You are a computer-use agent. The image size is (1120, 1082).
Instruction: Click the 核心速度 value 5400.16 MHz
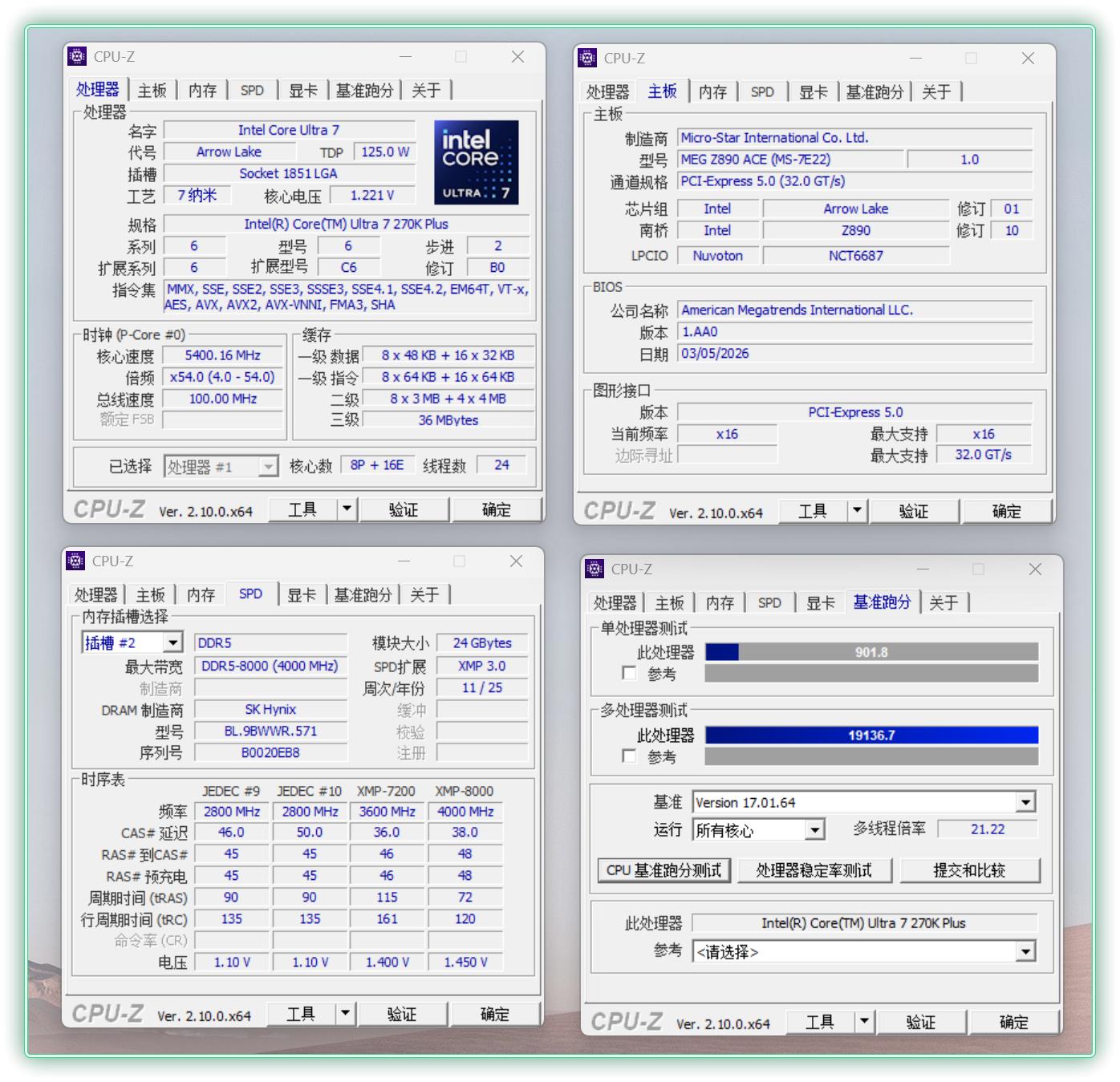click(223, 355)
